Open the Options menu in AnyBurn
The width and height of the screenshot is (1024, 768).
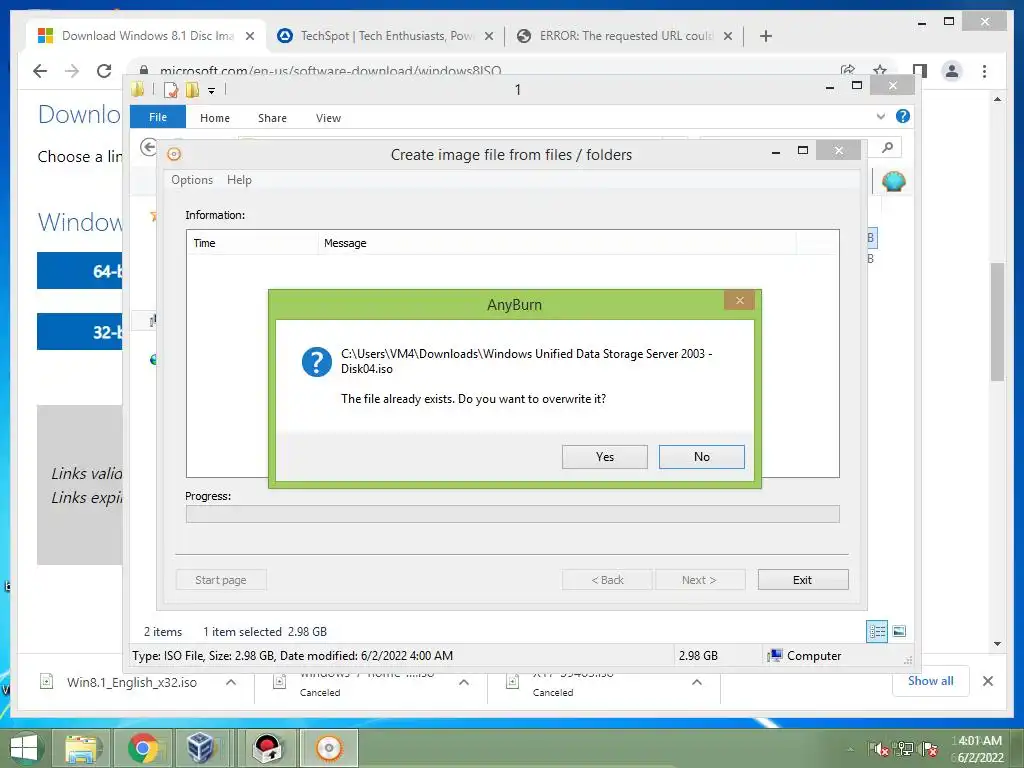[x=192, y=180]
